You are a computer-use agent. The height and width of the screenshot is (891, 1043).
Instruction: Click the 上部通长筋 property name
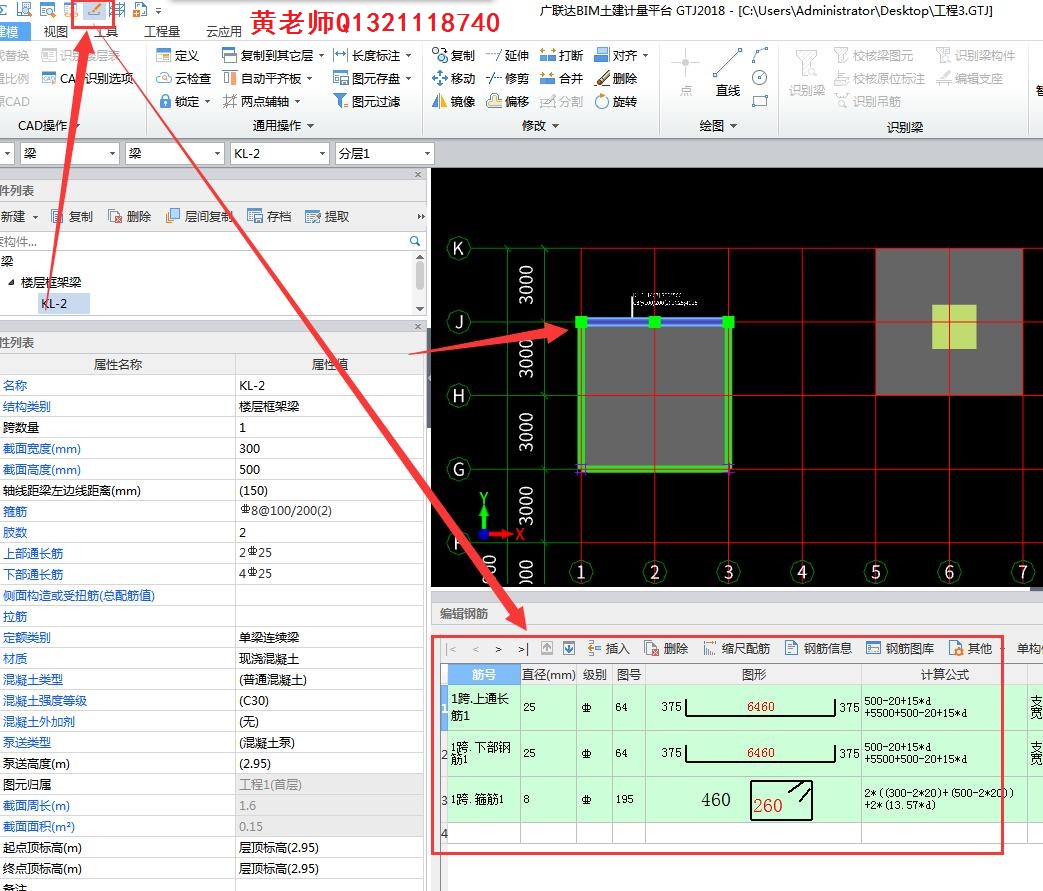[x=33, y=553]
